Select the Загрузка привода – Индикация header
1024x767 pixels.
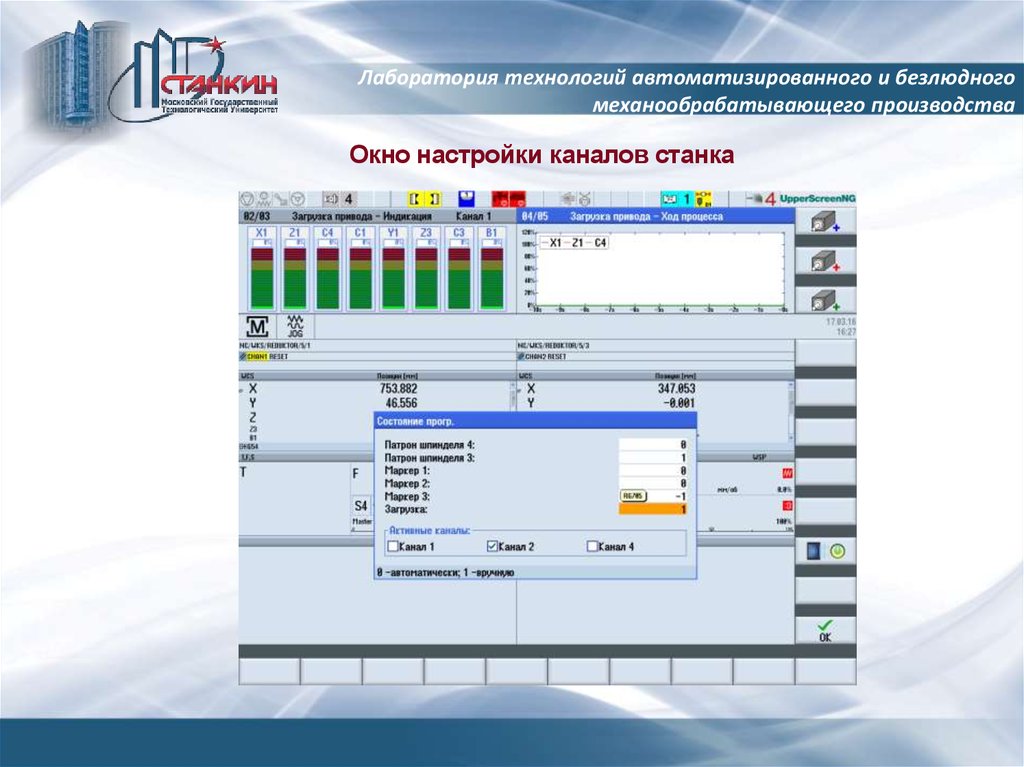pyautogui.click(x=361, y=216)
